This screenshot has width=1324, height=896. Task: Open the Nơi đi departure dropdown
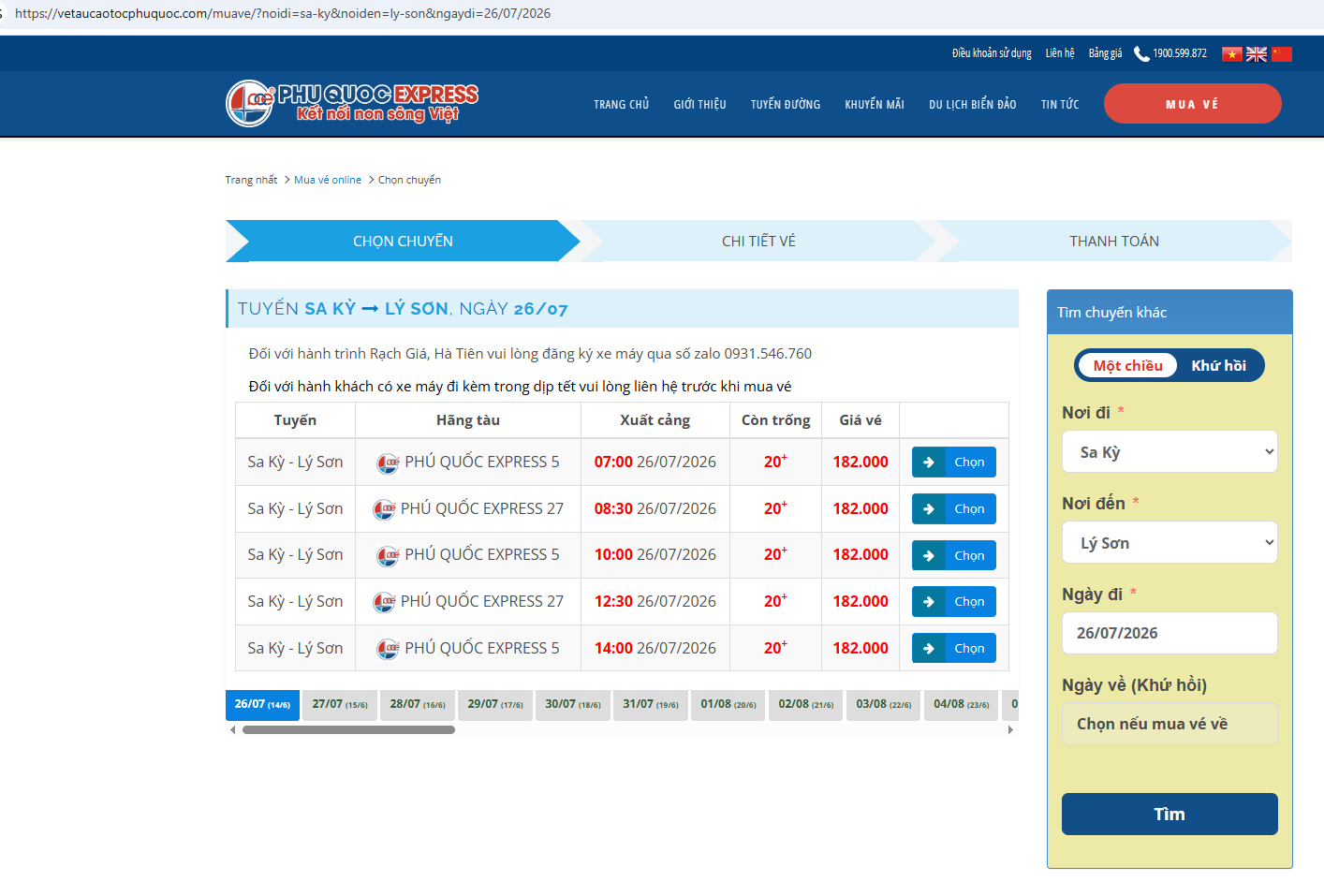click(1170, 451)
